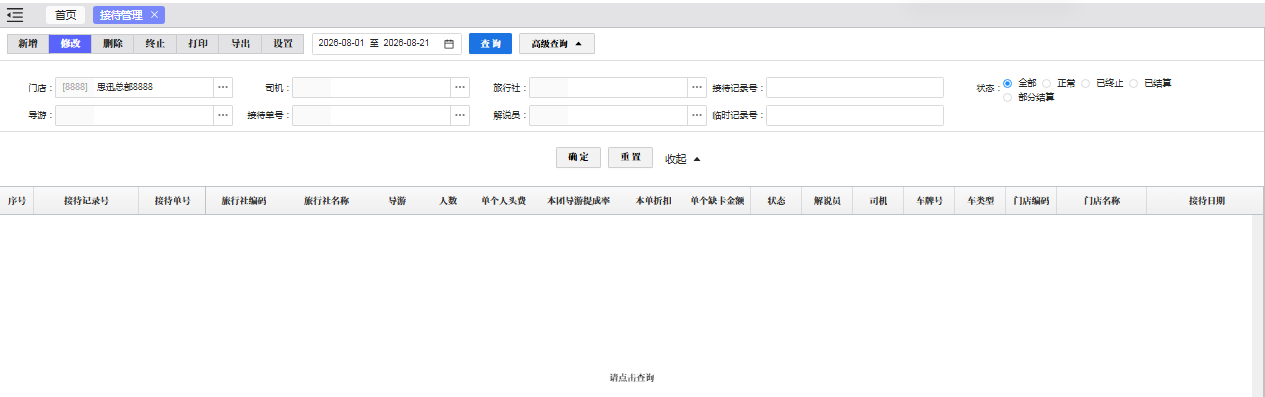This screenshot has width=1265, height=397.
Task: Select the 正常 status radio
Action: point(1047,83)
